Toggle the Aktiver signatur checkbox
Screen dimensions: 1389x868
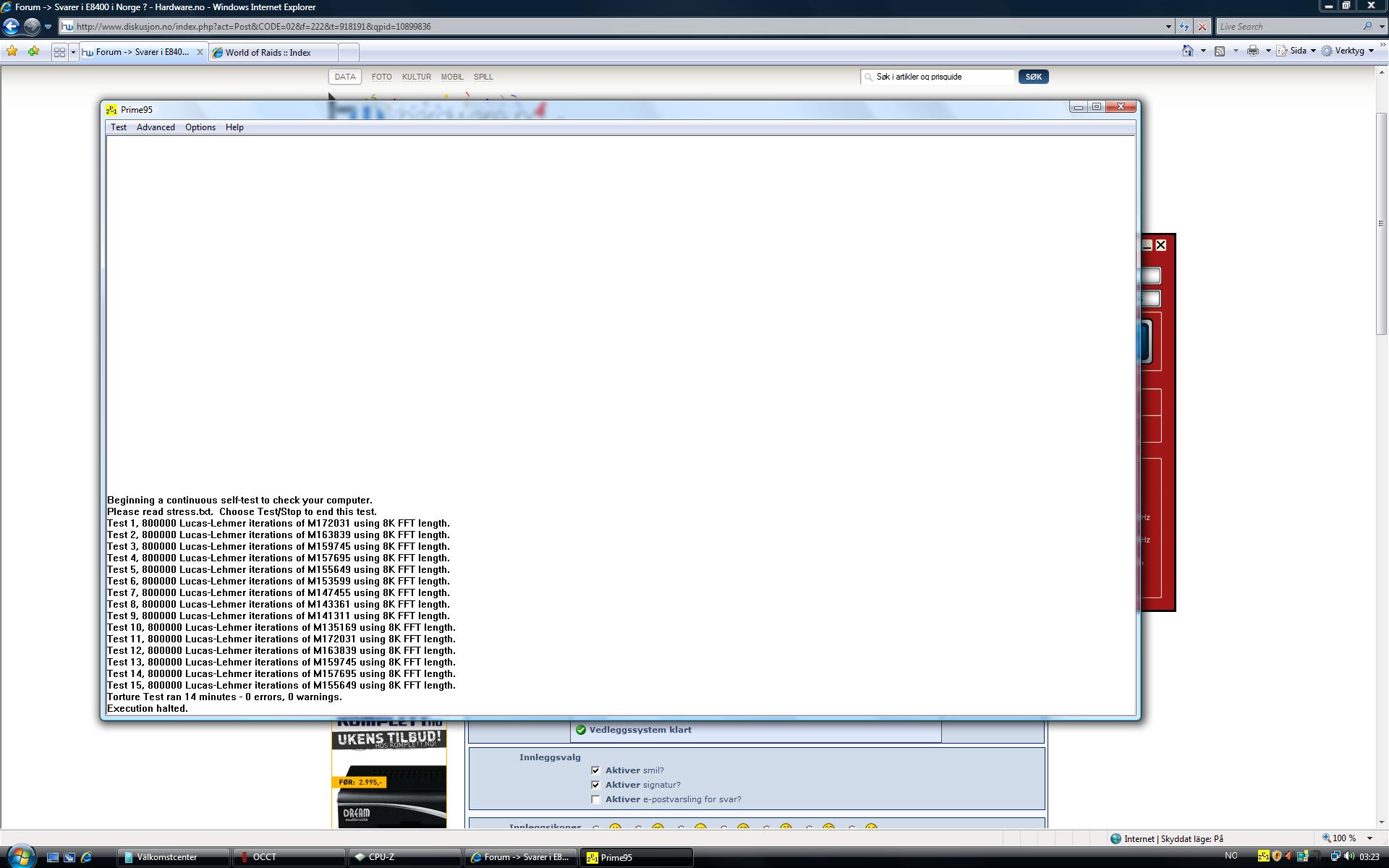coord(595,785)
